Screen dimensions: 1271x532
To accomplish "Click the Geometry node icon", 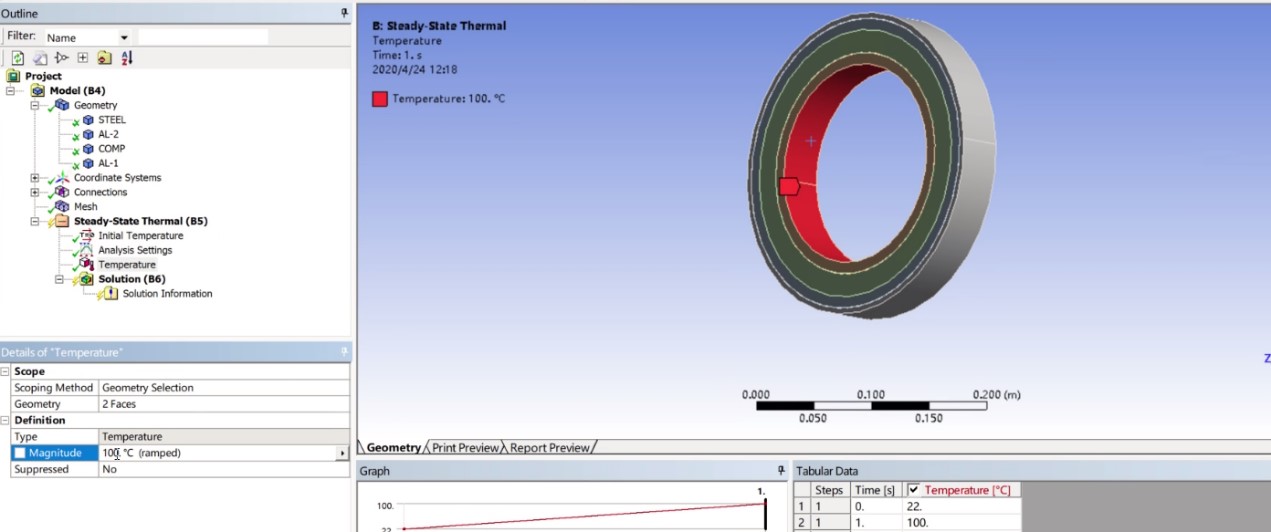I will (x=63, y=105).
